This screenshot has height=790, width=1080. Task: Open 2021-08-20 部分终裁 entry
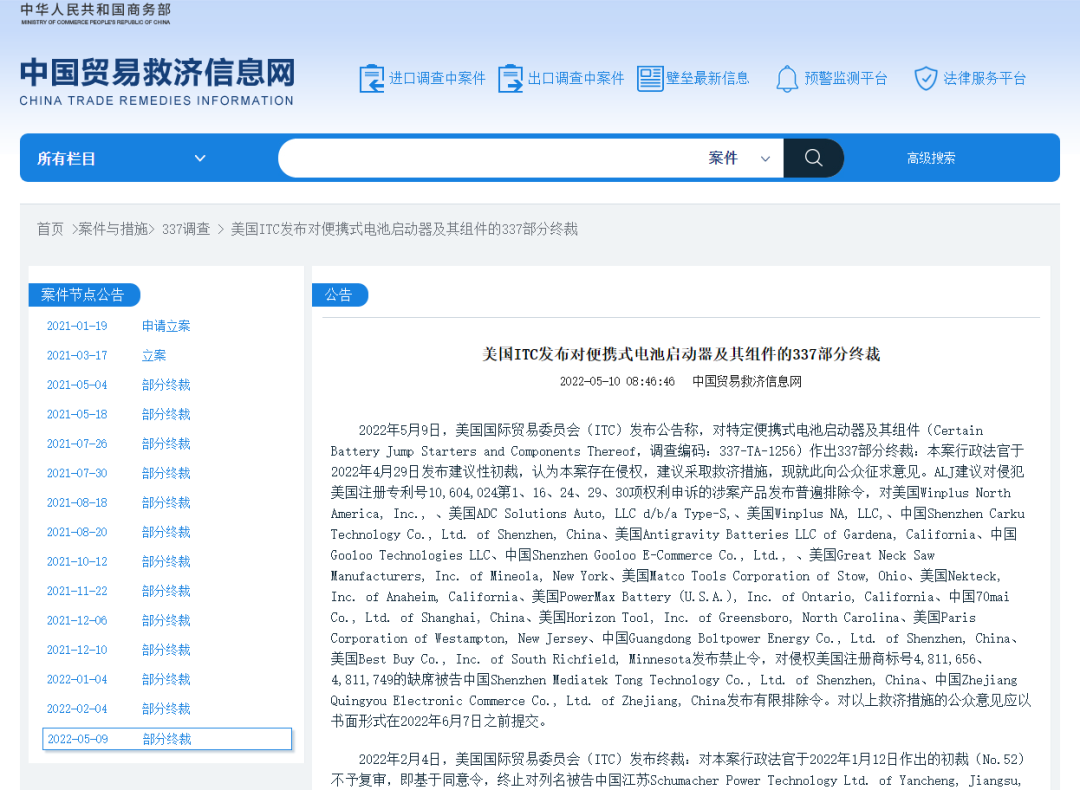click(x=118, y=532)
